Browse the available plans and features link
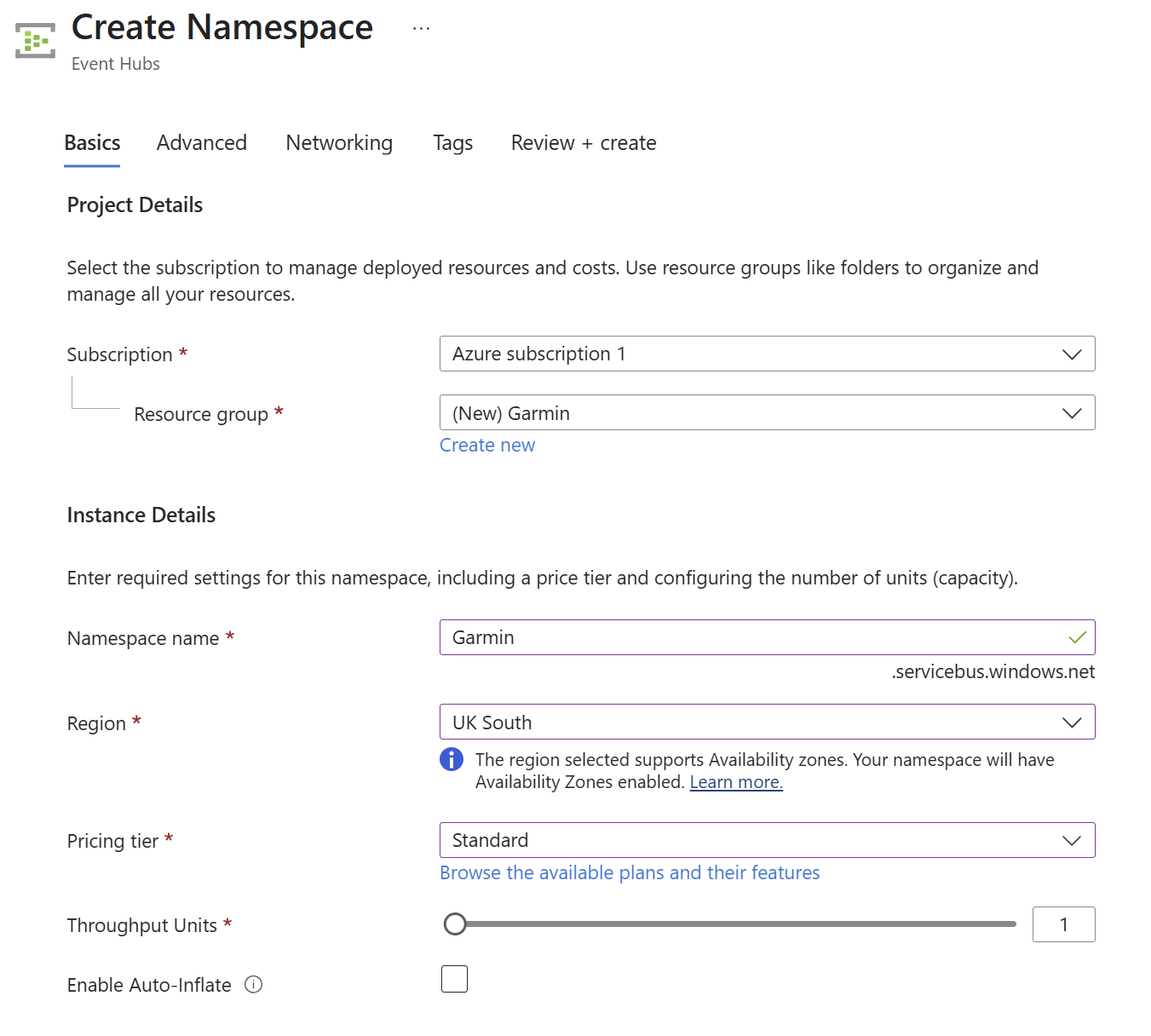This screenshot has height=1036, width=1151. (x=630, y=873)
